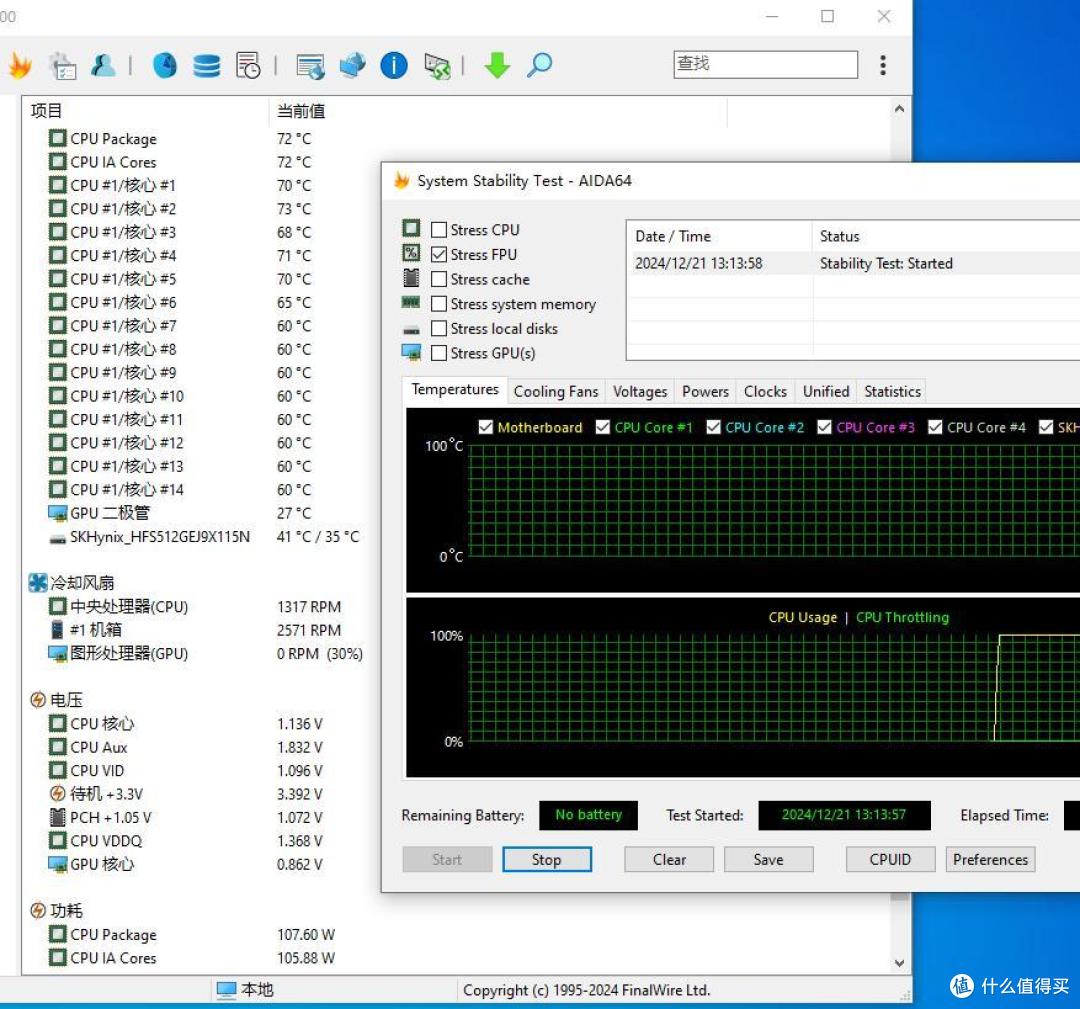Select the Stability Test: Started log row
Image resolution: width=1080 pixels, height=1009 pixels.
pos(854,263)
